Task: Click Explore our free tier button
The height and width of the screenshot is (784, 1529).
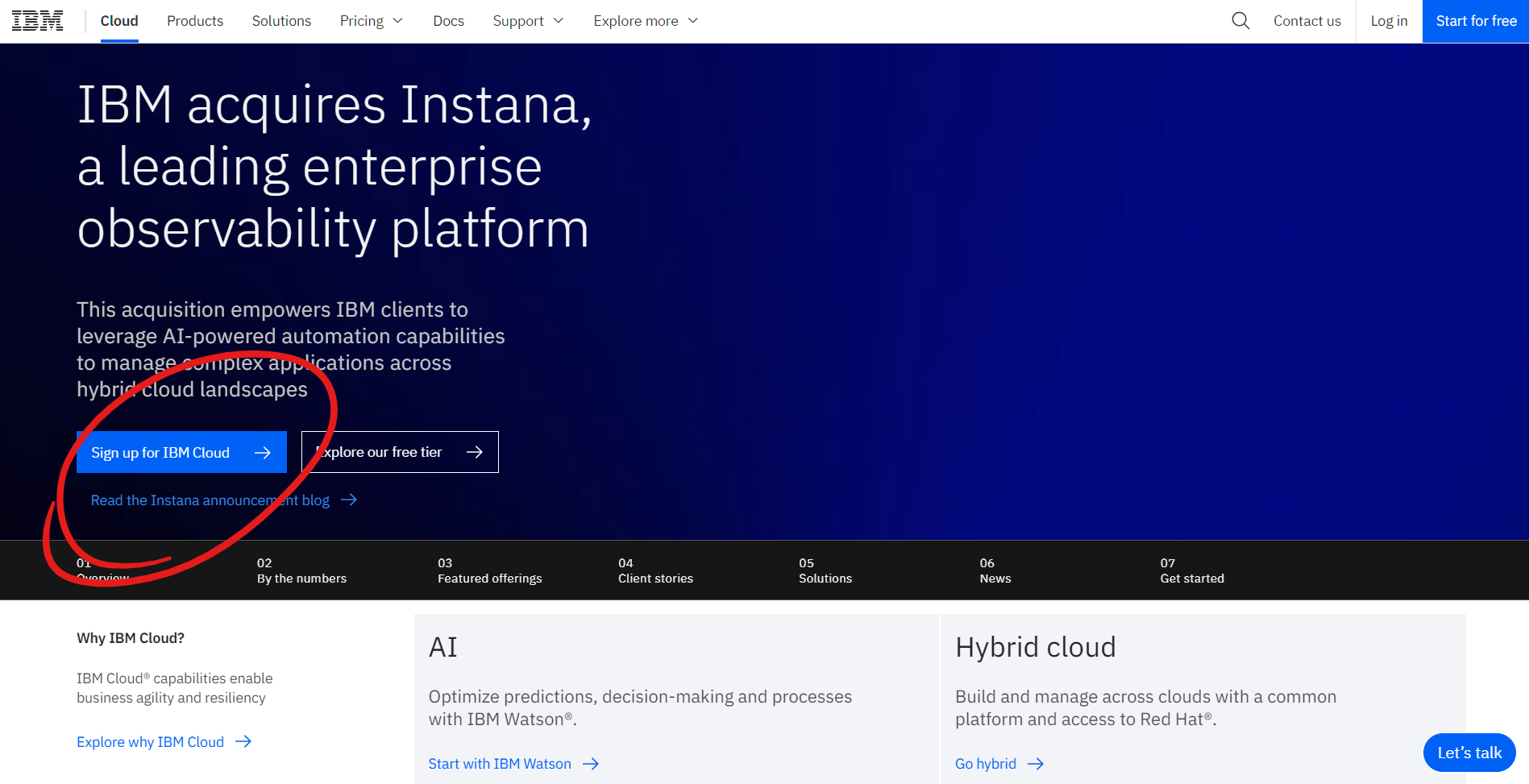Action: coord(400,452)
